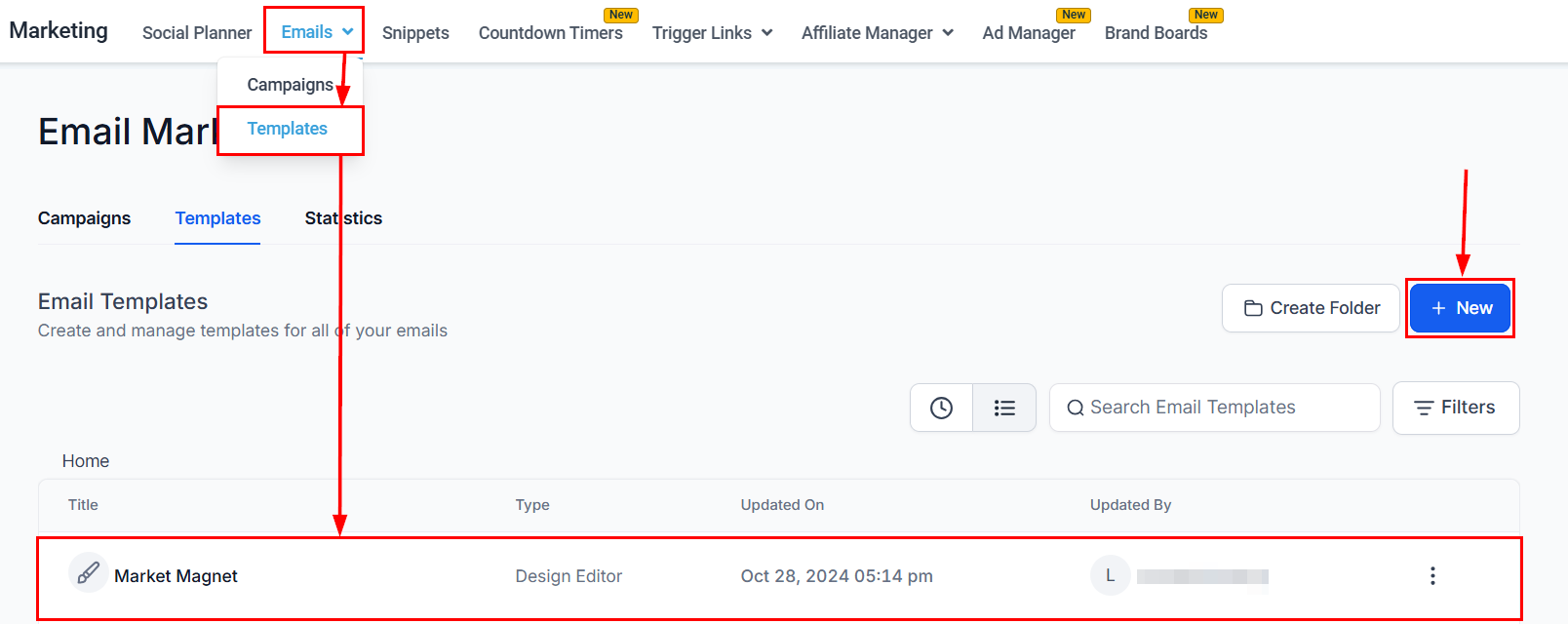The width and height of the screenshot is (1568, 624).
Task: Select Templates in the Emails dropdown
Action: pos(288,129)
